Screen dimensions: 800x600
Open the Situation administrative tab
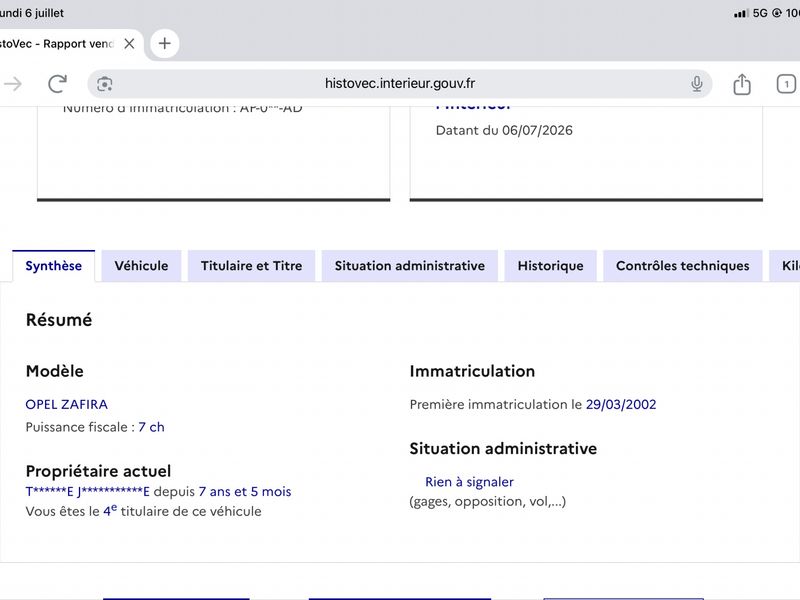(410, 266)
